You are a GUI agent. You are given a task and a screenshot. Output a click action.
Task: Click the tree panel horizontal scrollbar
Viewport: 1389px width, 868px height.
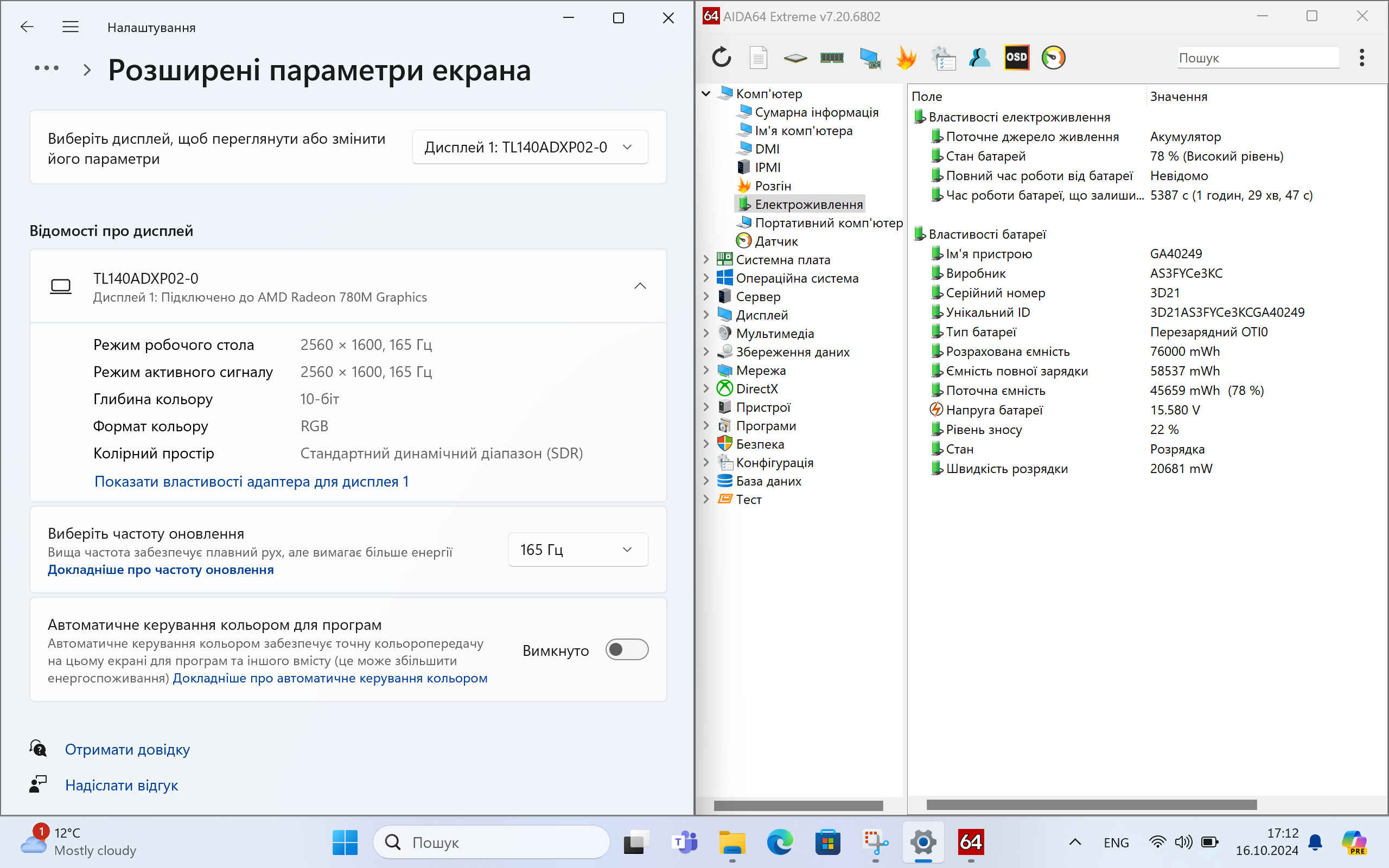798,806
